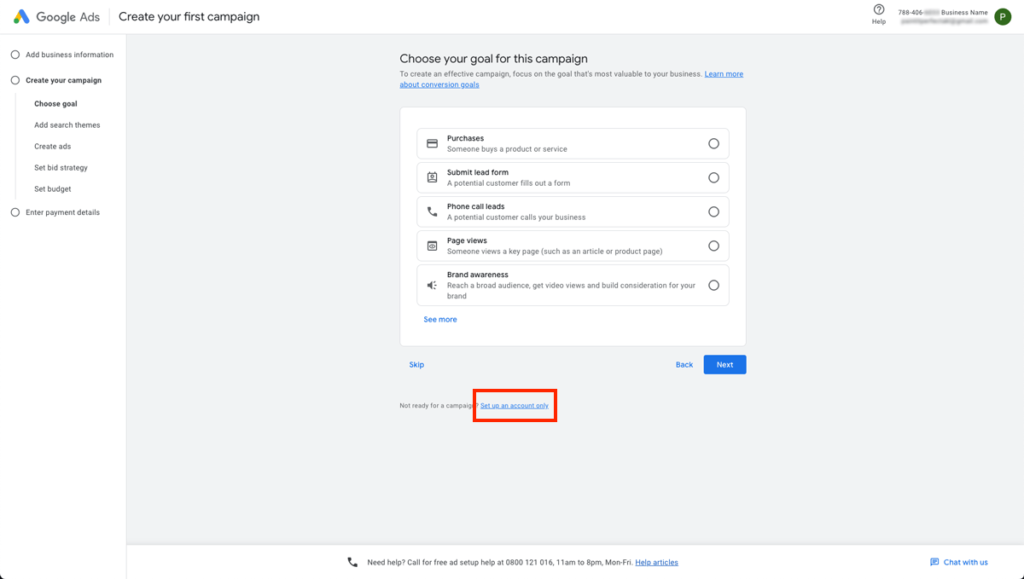The height and width of the screenshot is (579, 1024).
Task: Click the Page views icon
Action: coord(432,246)
